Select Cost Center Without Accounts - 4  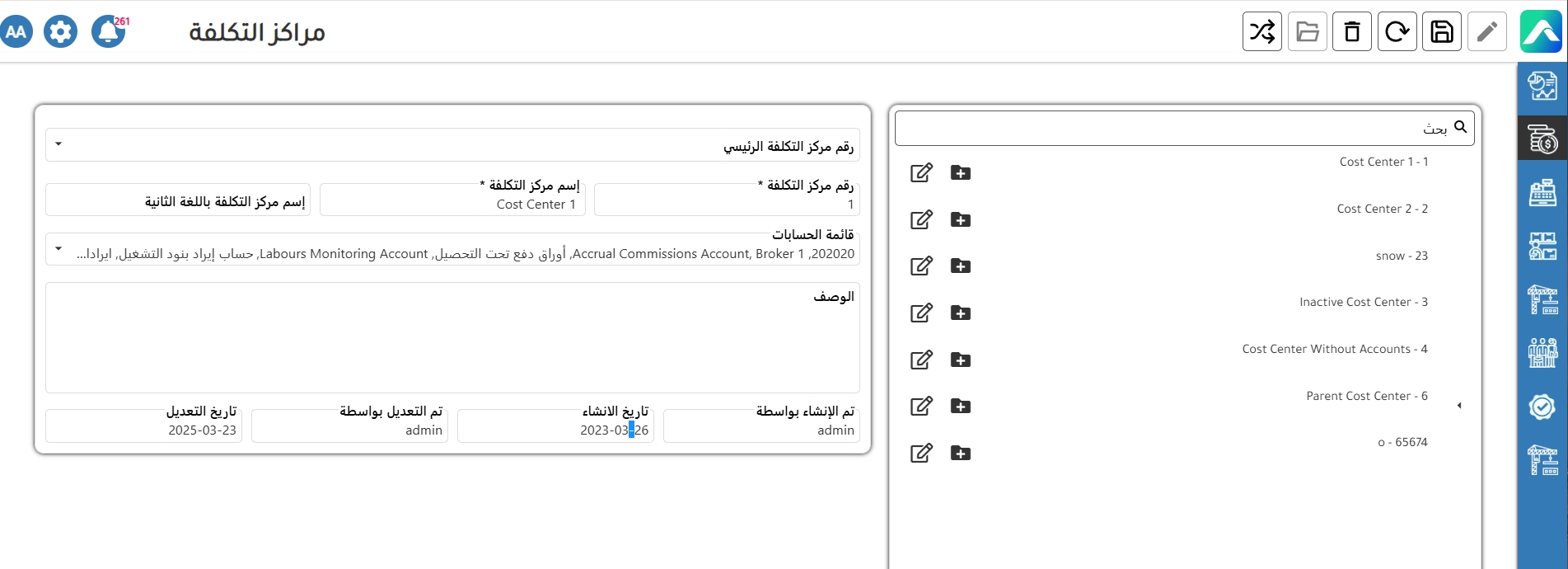(x=1334, y=350)
